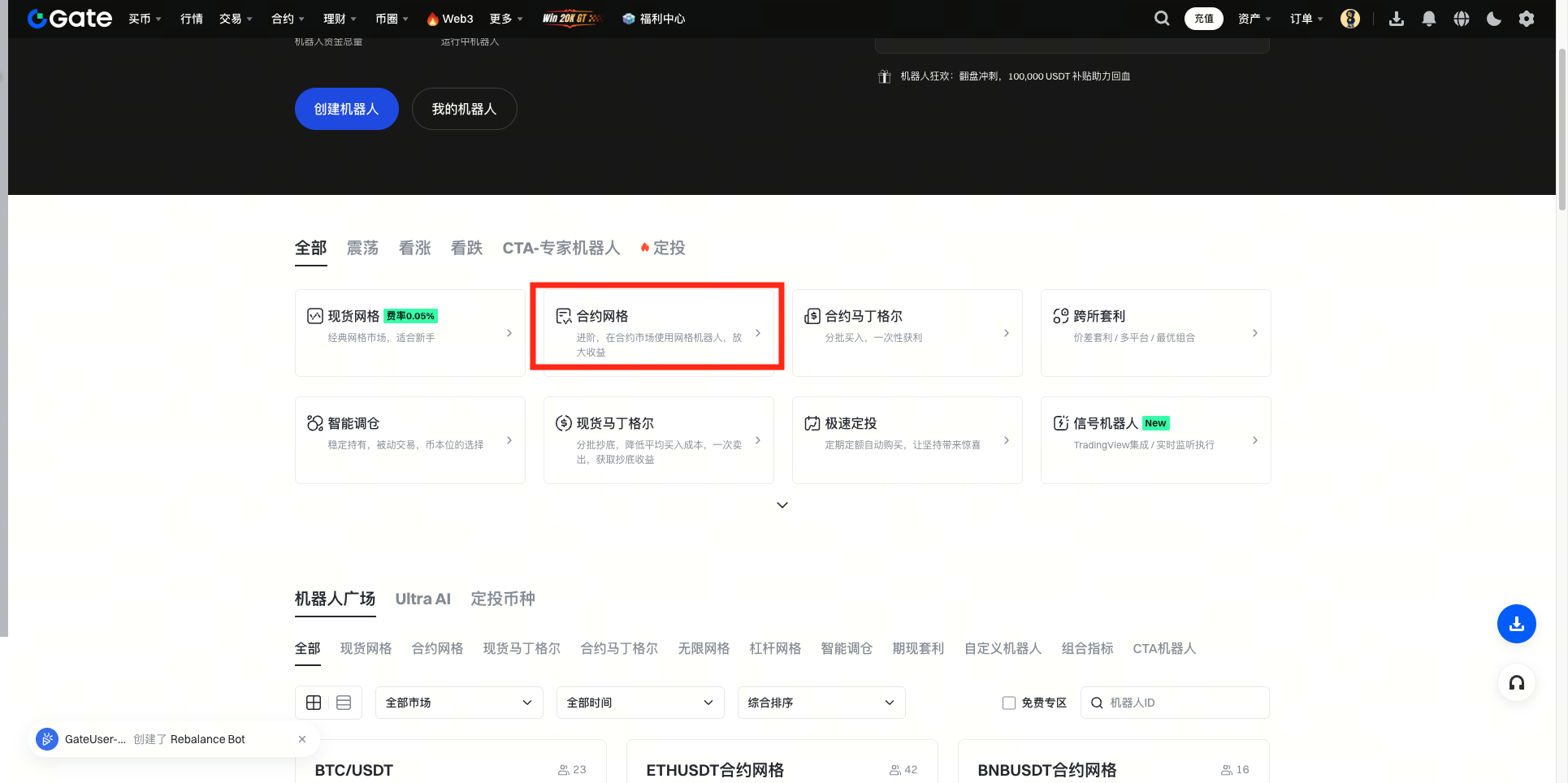Click the header download app icon

click(1396, 19)
